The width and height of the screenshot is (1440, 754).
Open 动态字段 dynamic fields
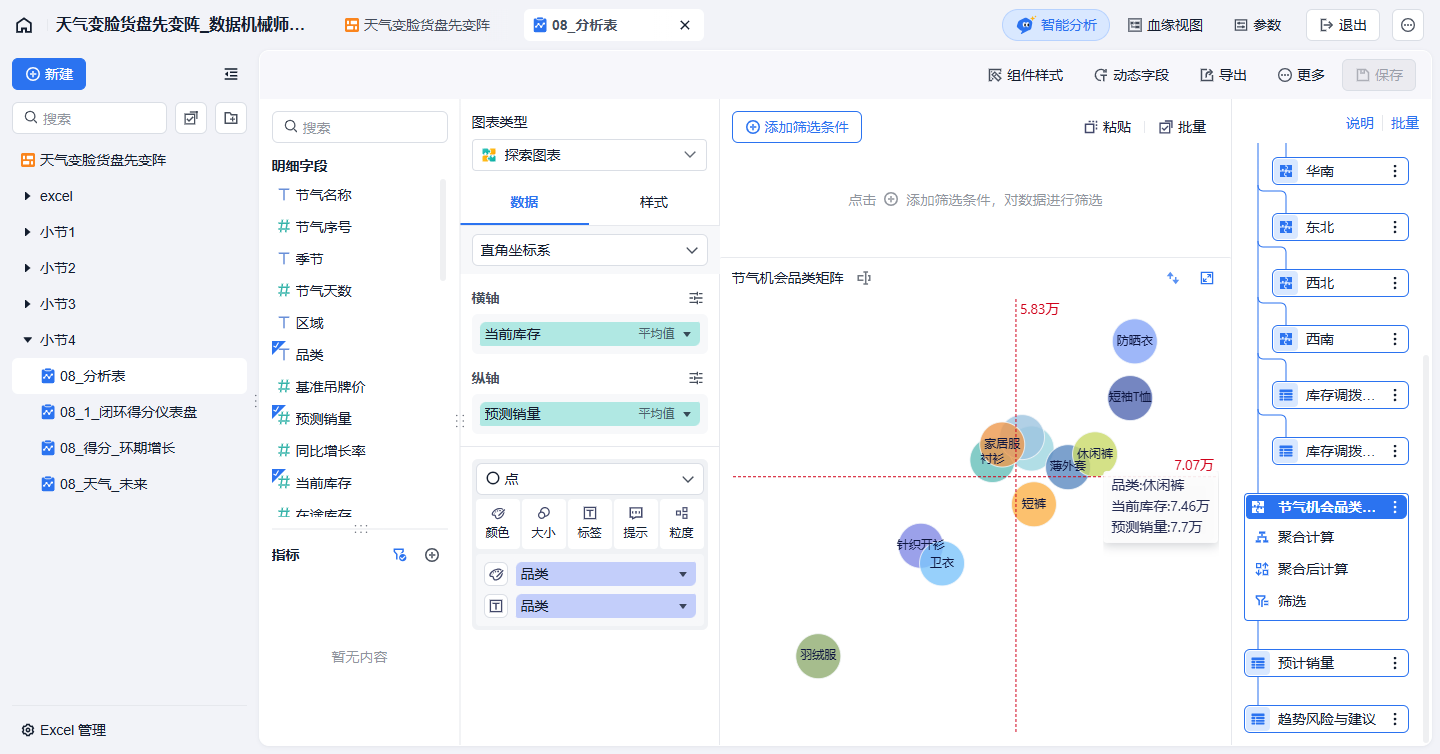point(1131,75)
